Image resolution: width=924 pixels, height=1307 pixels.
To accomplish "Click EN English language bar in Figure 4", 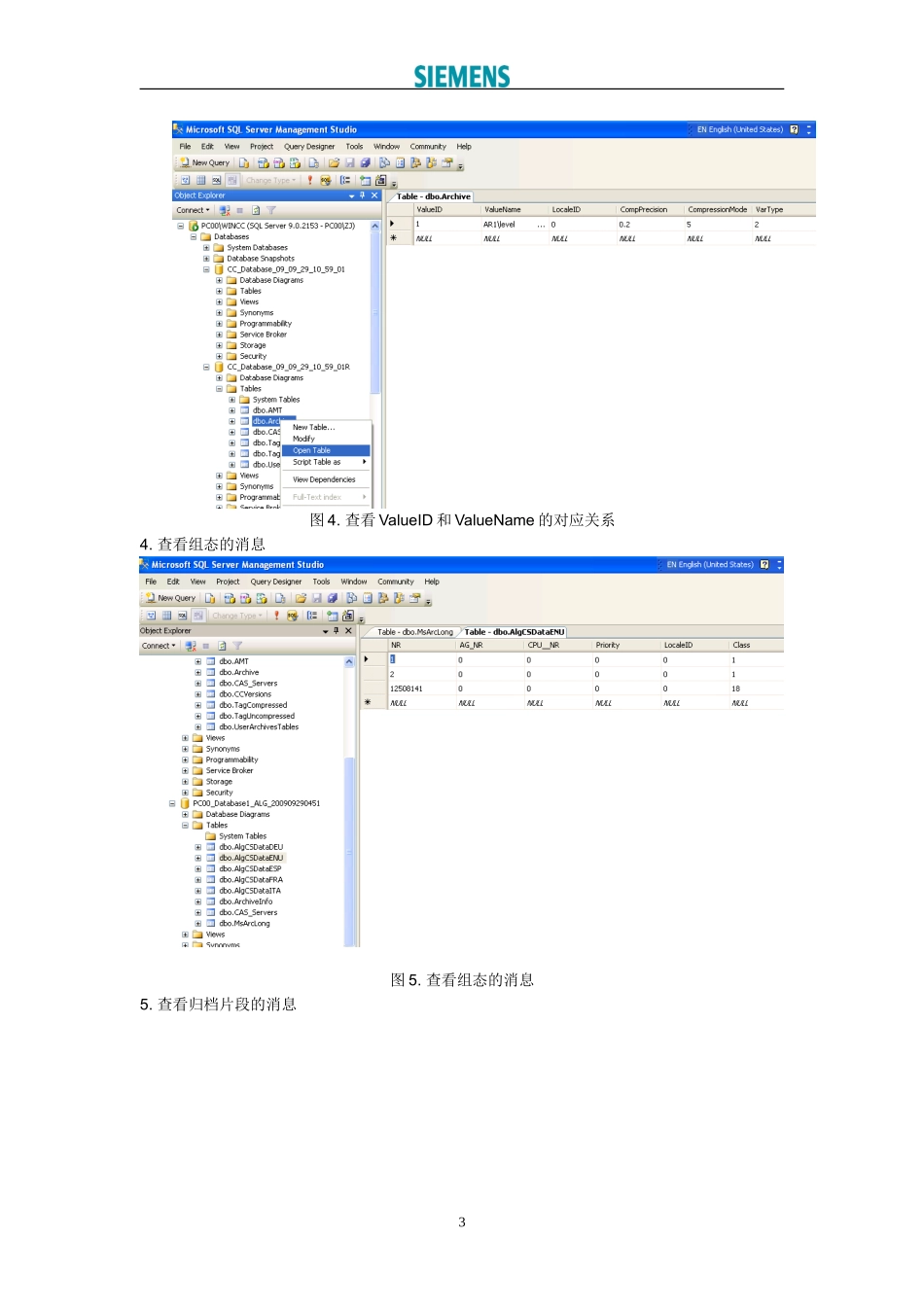I will (739, 129).
